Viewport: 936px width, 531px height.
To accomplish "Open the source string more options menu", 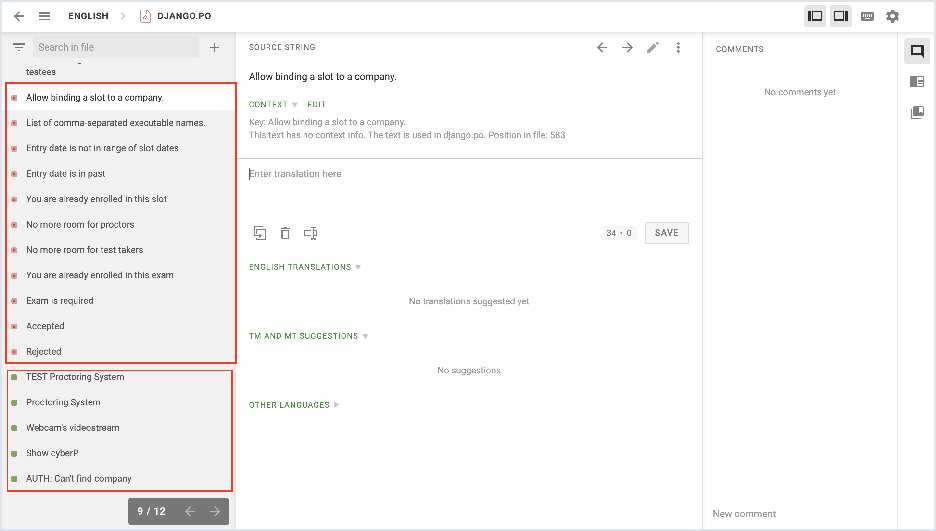I will [x=678, y=47].
